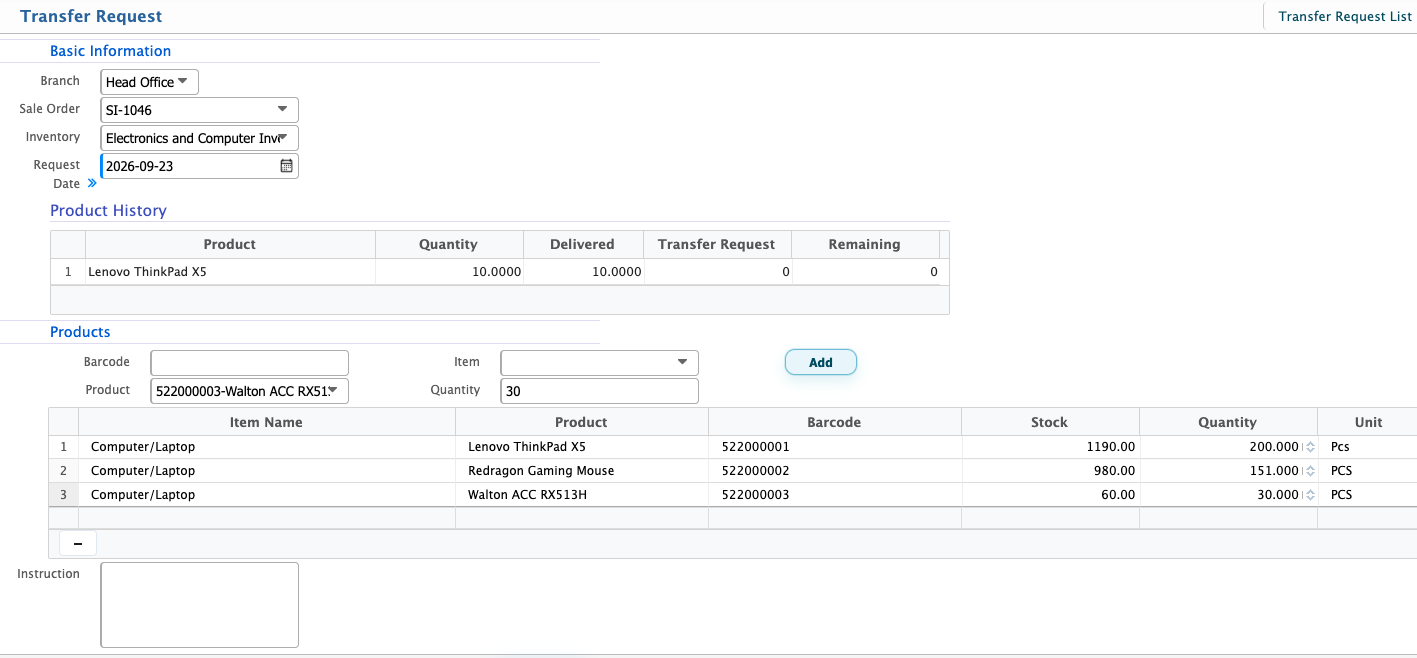Screen dimensions: 1417x658
Task: Click quantity stepper for Redragon Gaming Mouse row
Action: pos(1310,471)
